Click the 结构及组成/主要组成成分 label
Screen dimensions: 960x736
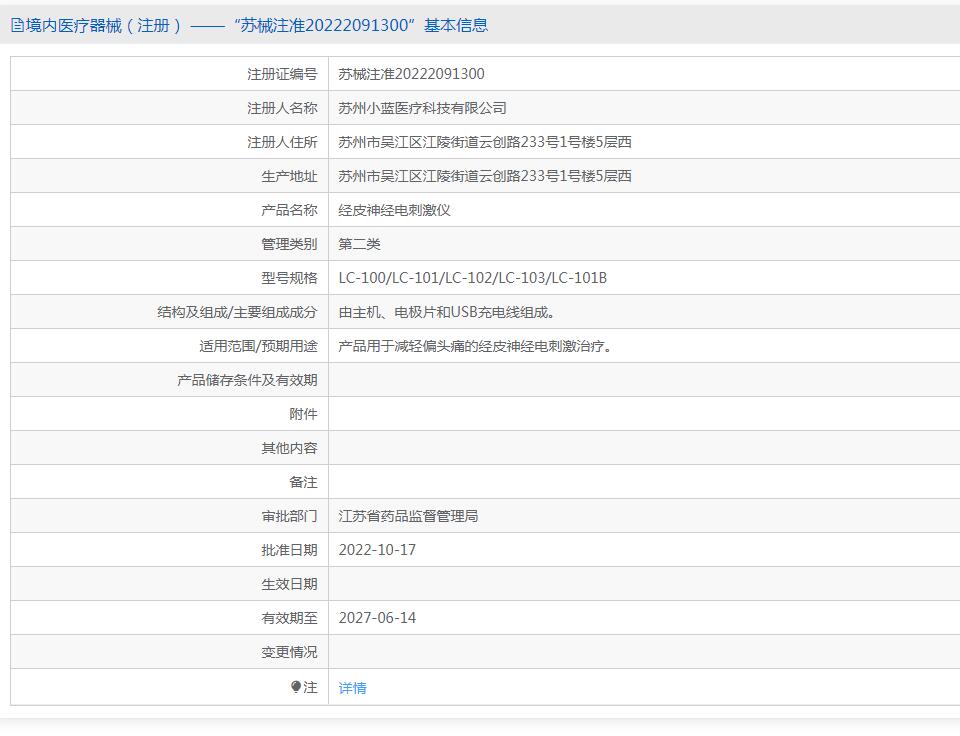[x=238, y=312]
